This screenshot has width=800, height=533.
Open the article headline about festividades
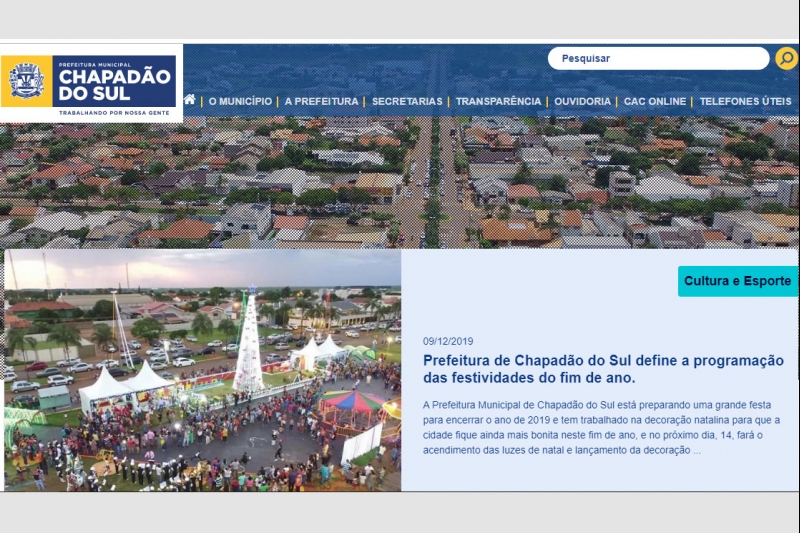click(603, 369)
